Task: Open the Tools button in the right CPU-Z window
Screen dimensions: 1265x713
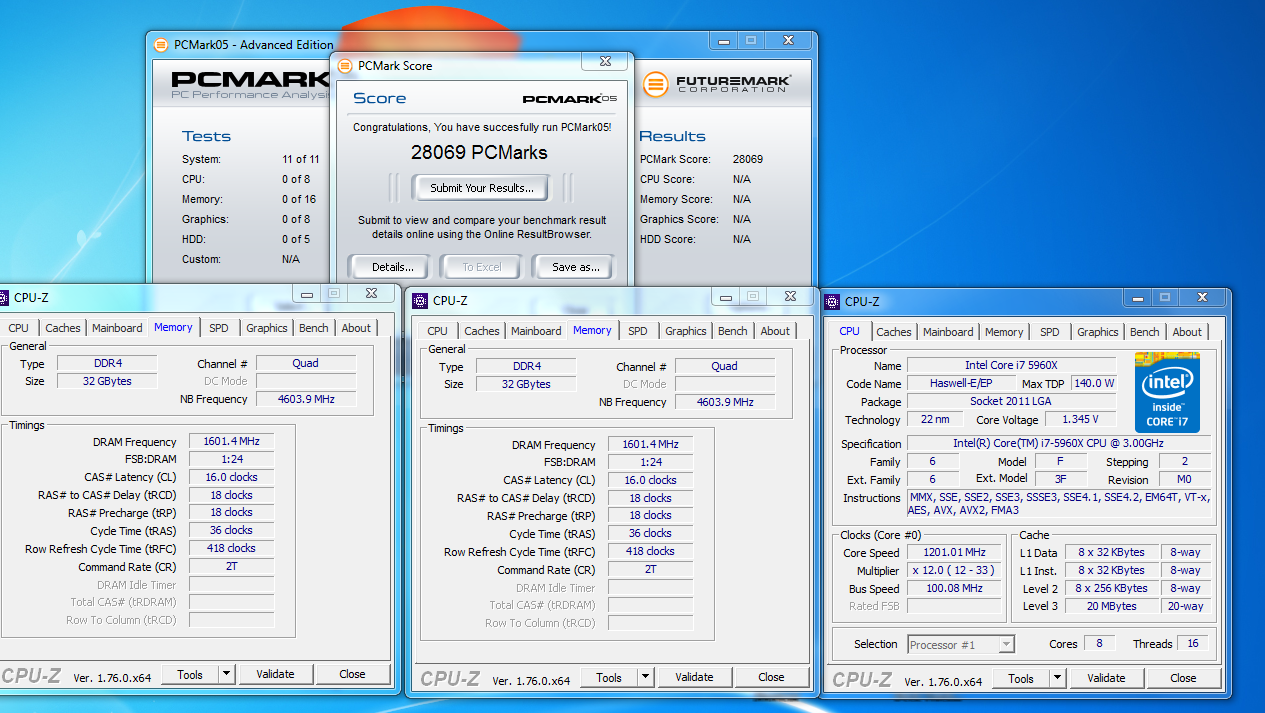Action: 1021,678
